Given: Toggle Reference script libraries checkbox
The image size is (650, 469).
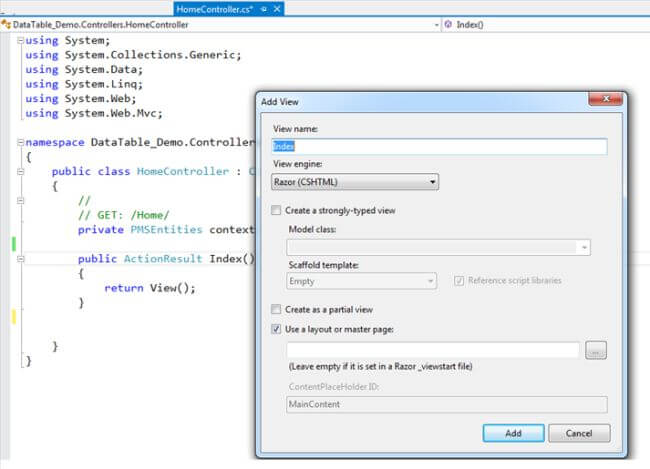Looking at the screenshot, I should (459, 281).
